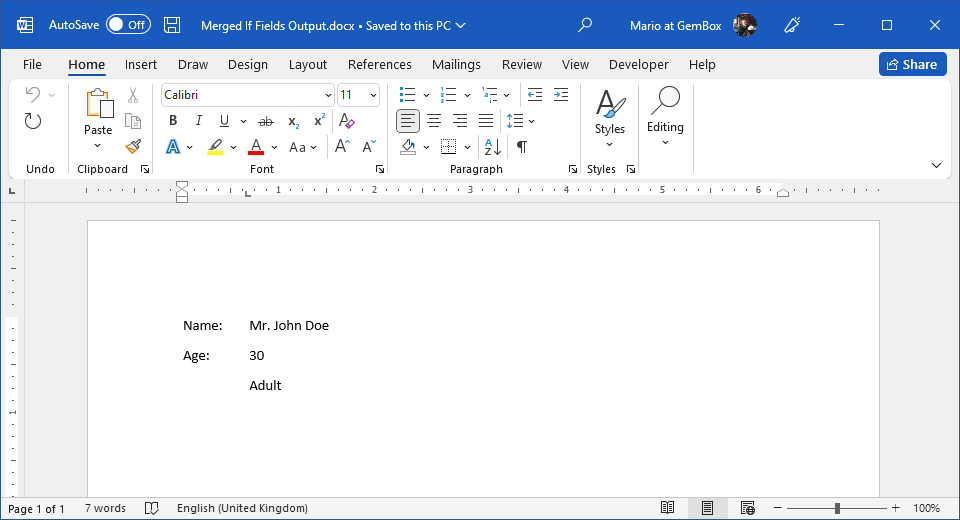The image size is (960, 520).
Task: Adjust the zoom slider in status bar
Action: pyautogui.click(x=837, y=508)
